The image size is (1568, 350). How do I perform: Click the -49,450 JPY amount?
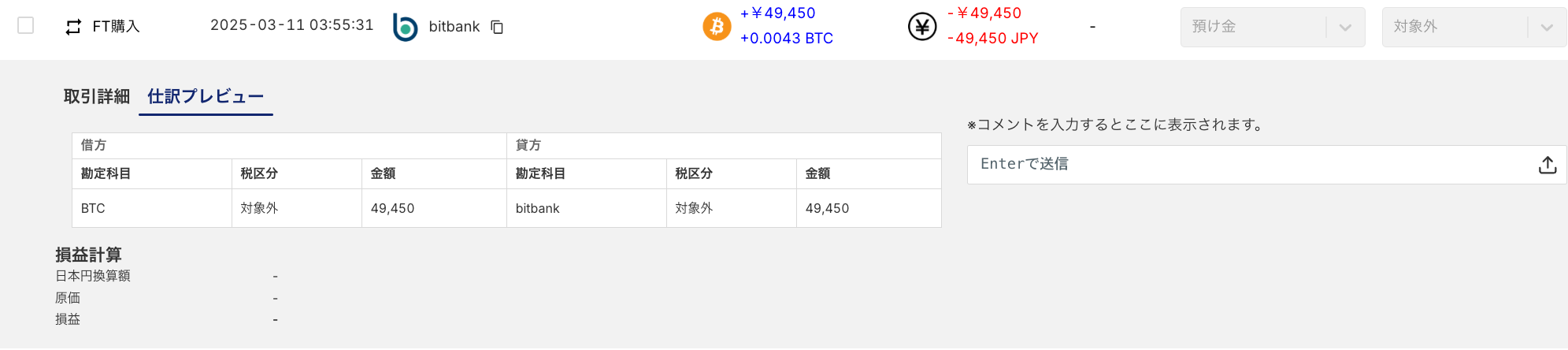[992, 38]
